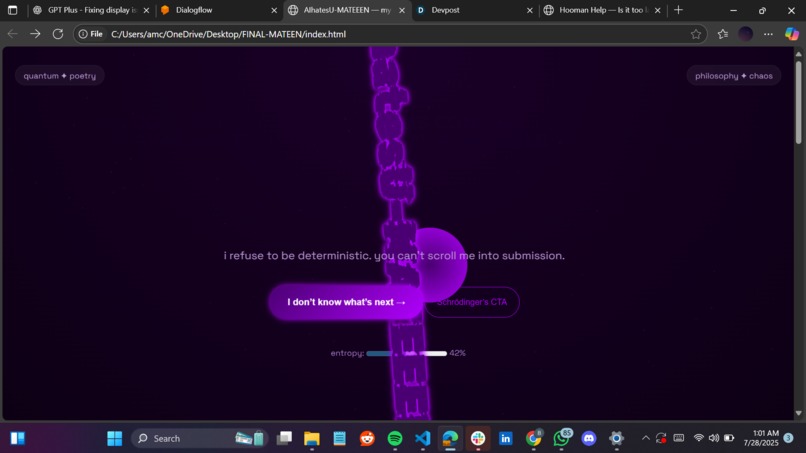
Task: View site information File icon
Action: (90, 34)
